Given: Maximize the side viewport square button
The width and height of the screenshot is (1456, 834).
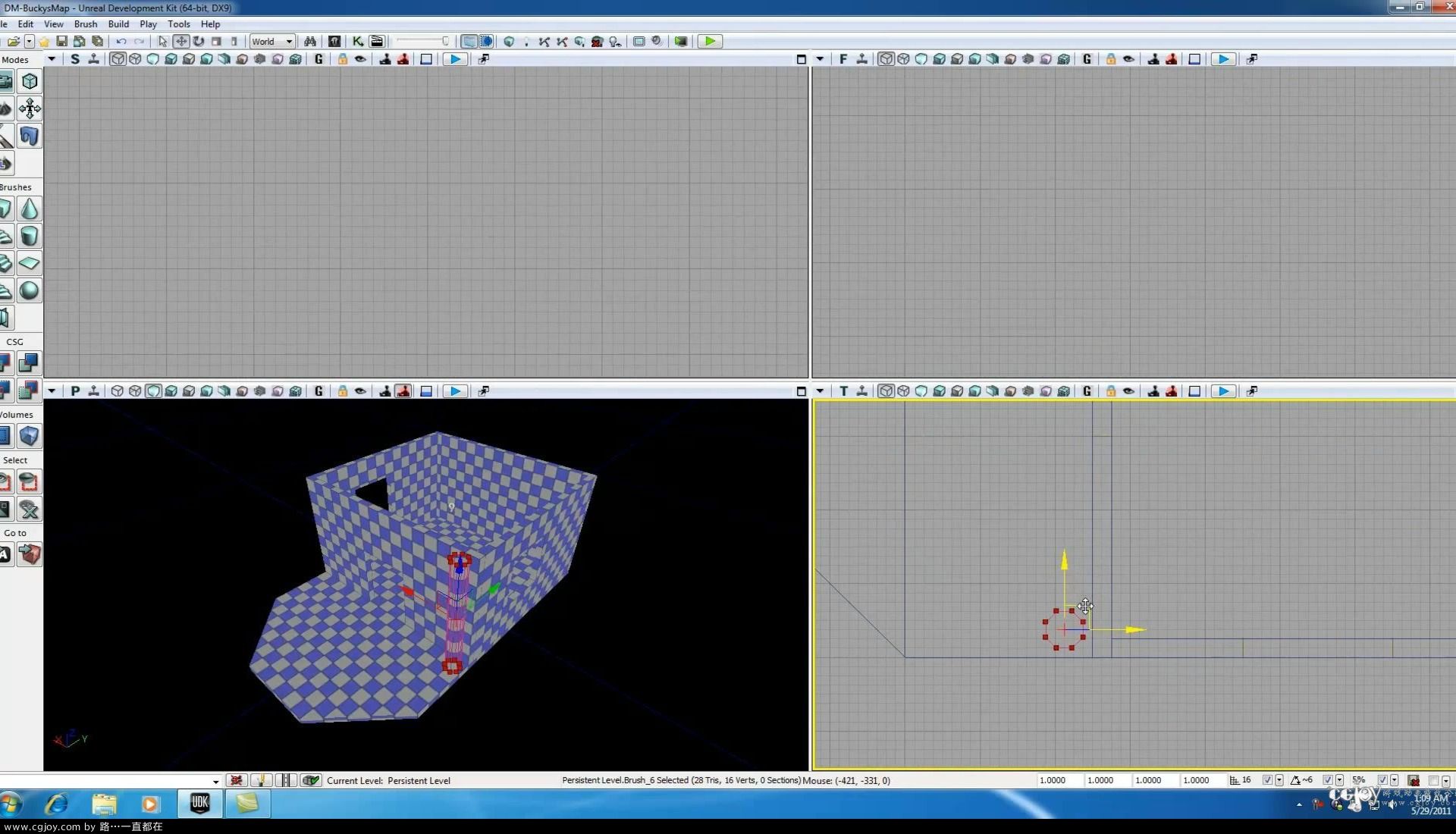Looking at the screenshot, I should coord(802,59).
